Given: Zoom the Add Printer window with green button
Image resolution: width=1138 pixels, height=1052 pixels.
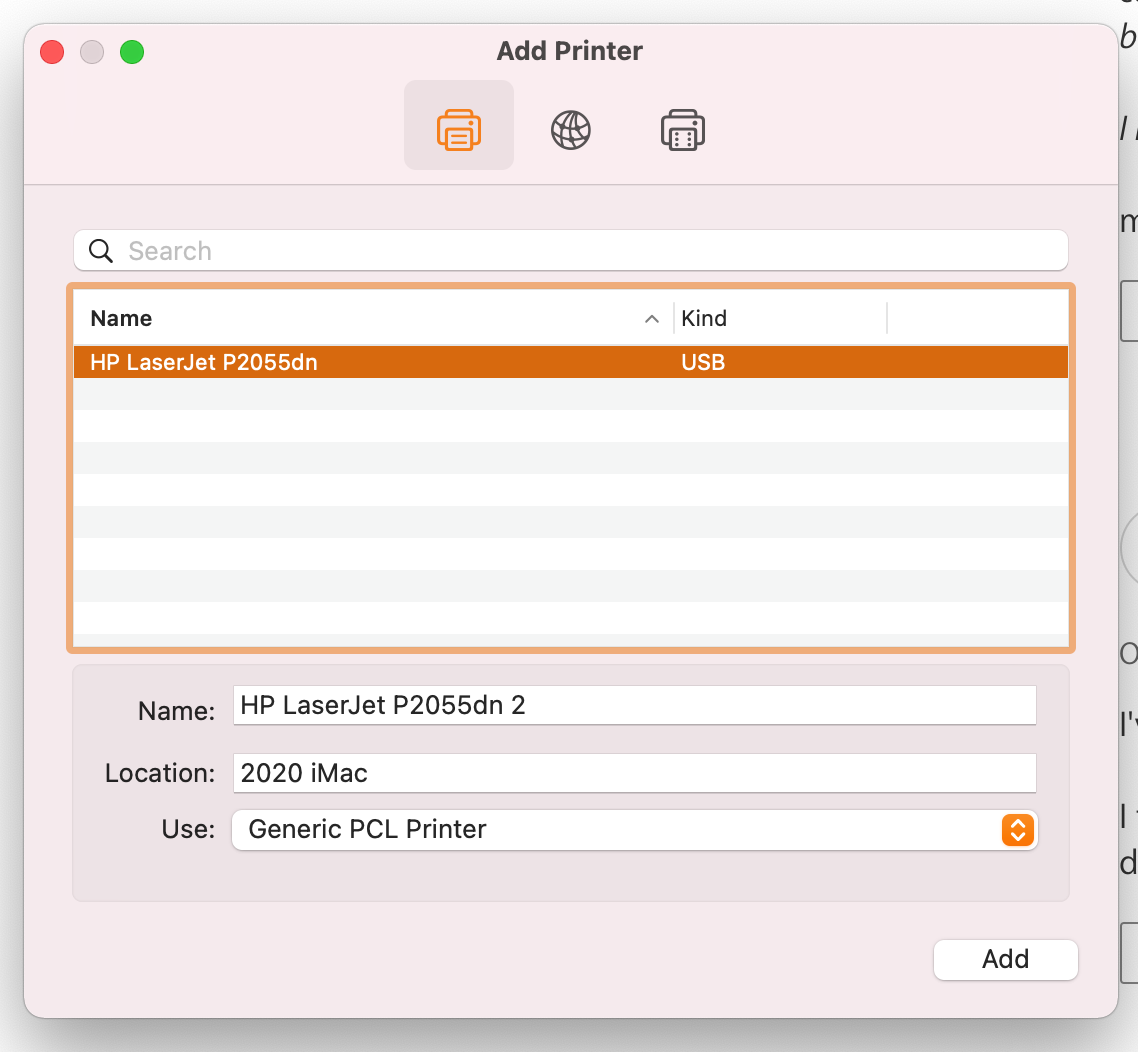Looking at the screenshot, I should pos(132,52).
